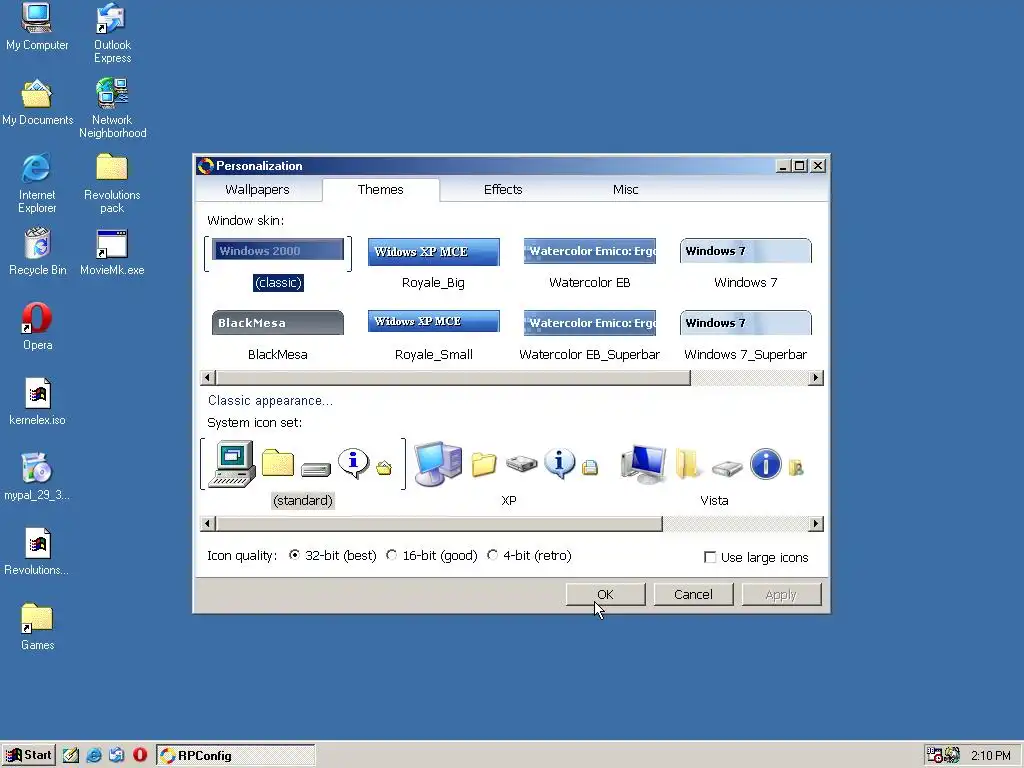Choose the Royale_Small window skin

pos(434,336)
